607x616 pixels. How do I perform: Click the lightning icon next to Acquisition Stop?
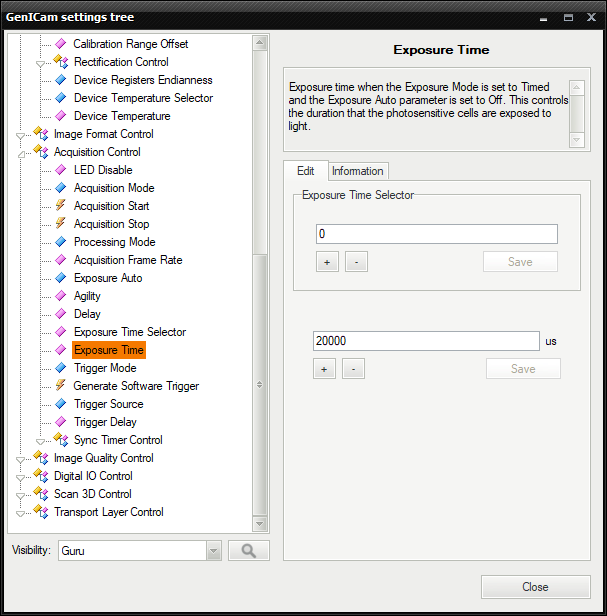60,224
